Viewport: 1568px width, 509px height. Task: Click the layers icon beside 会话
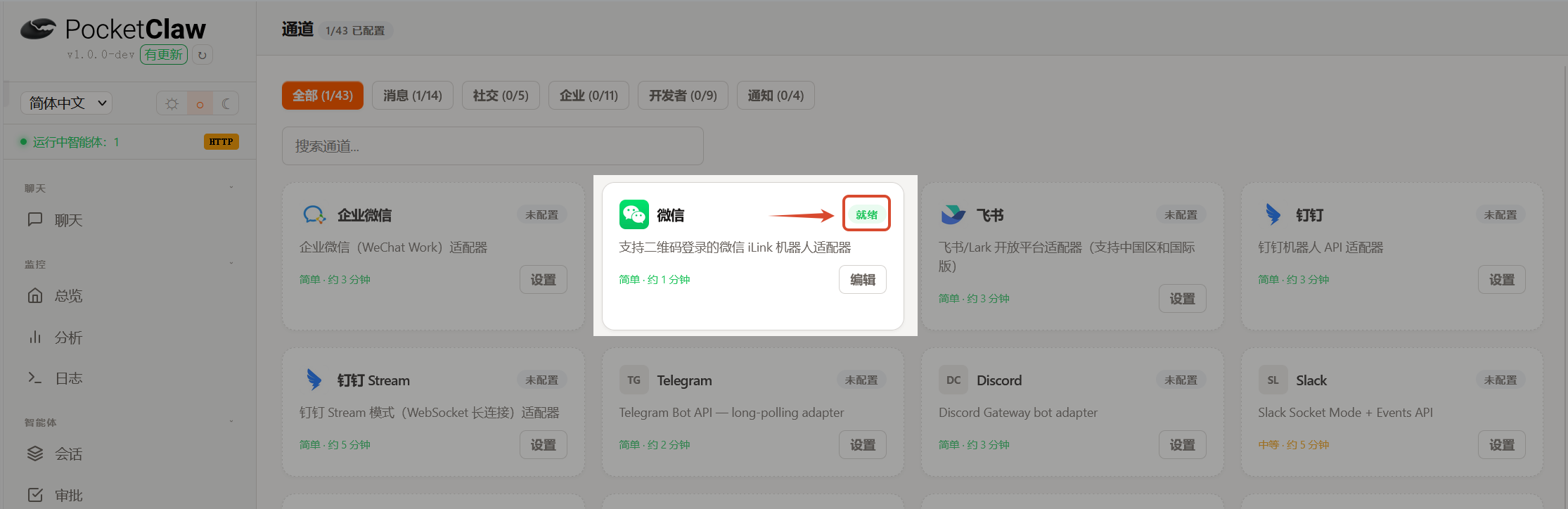[x=35, y=453]
